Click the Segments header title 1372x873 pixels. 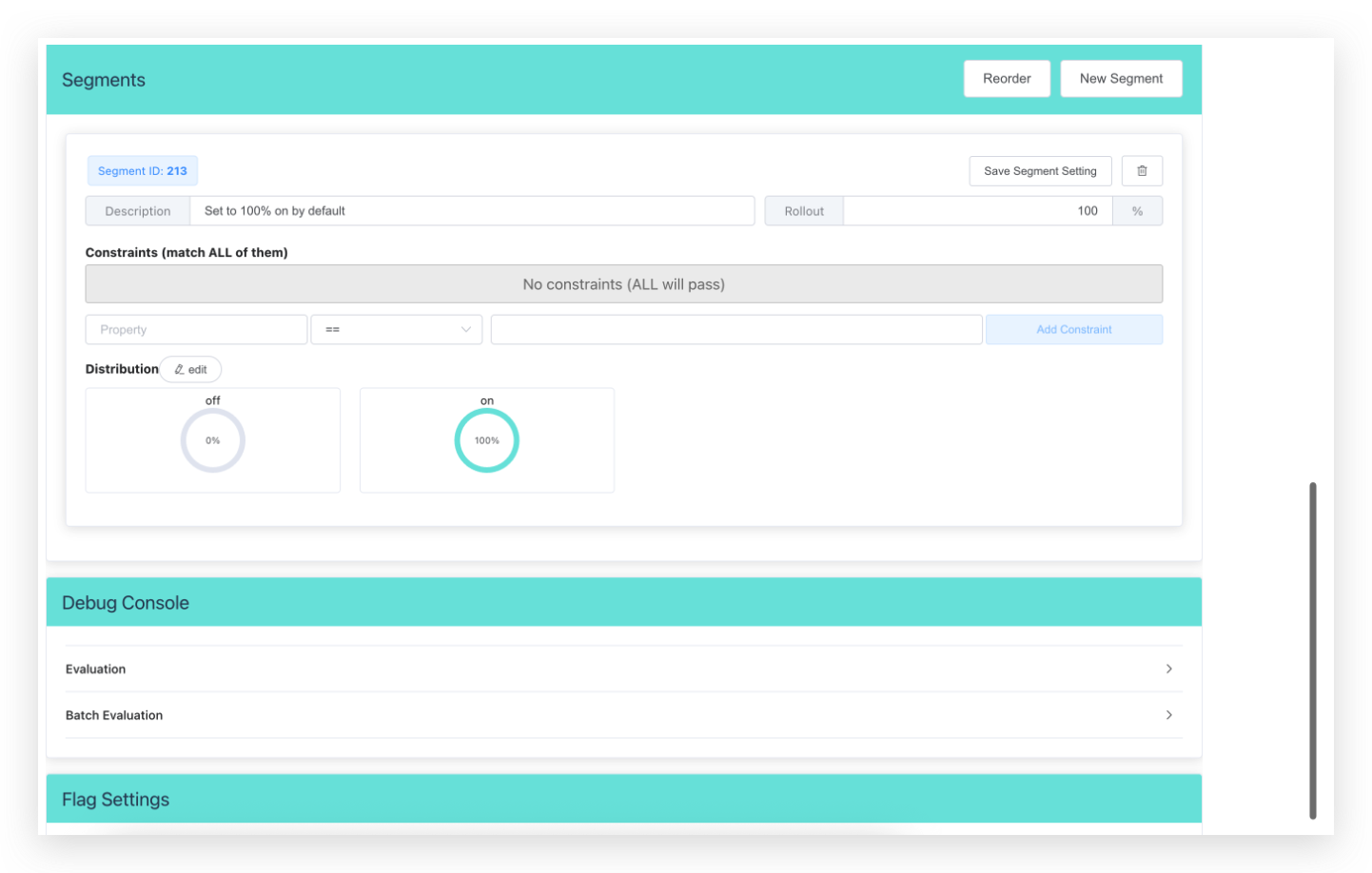tap(104, 80)
